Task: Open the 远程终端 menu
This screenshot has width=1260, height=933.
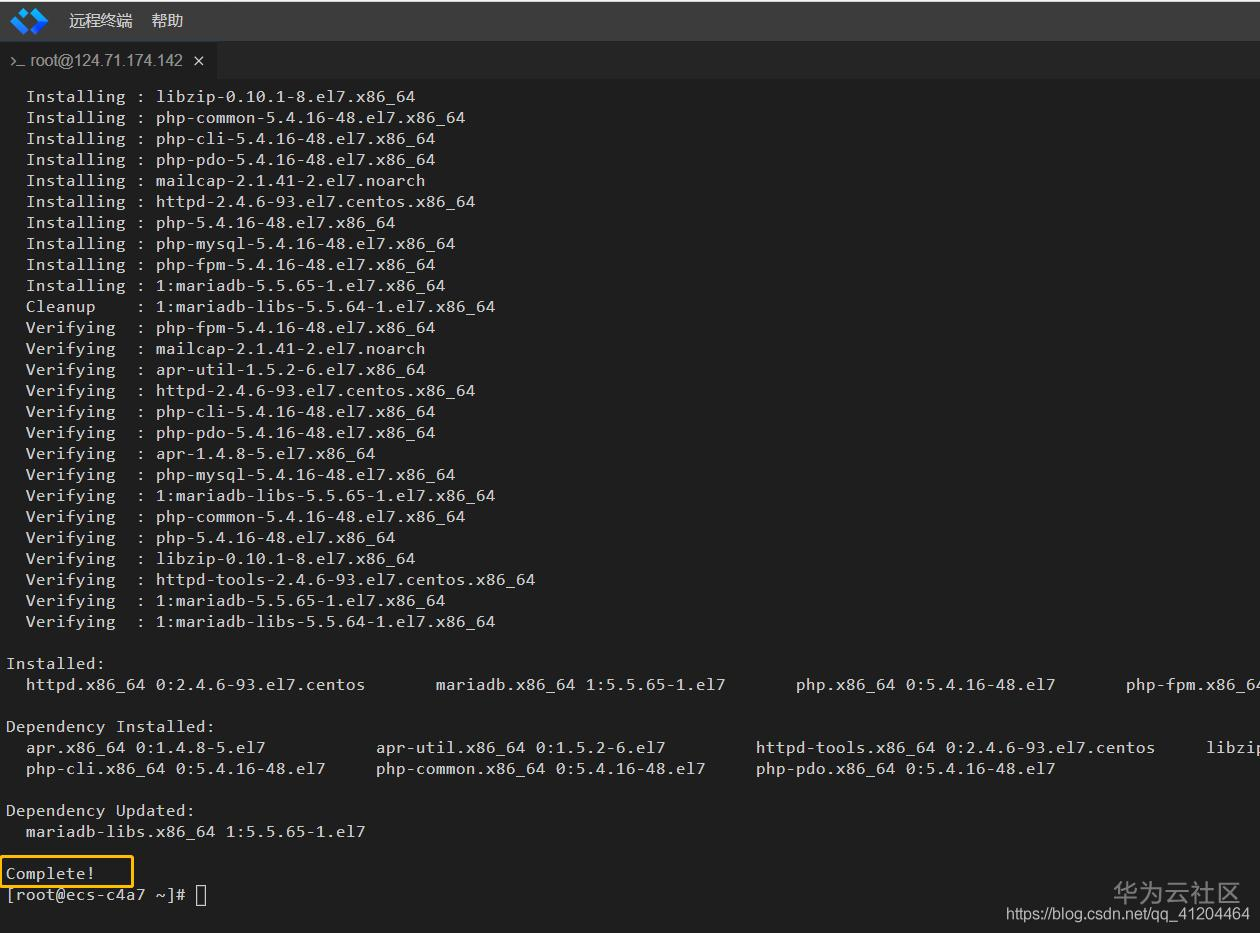Action: click(100, 20)
